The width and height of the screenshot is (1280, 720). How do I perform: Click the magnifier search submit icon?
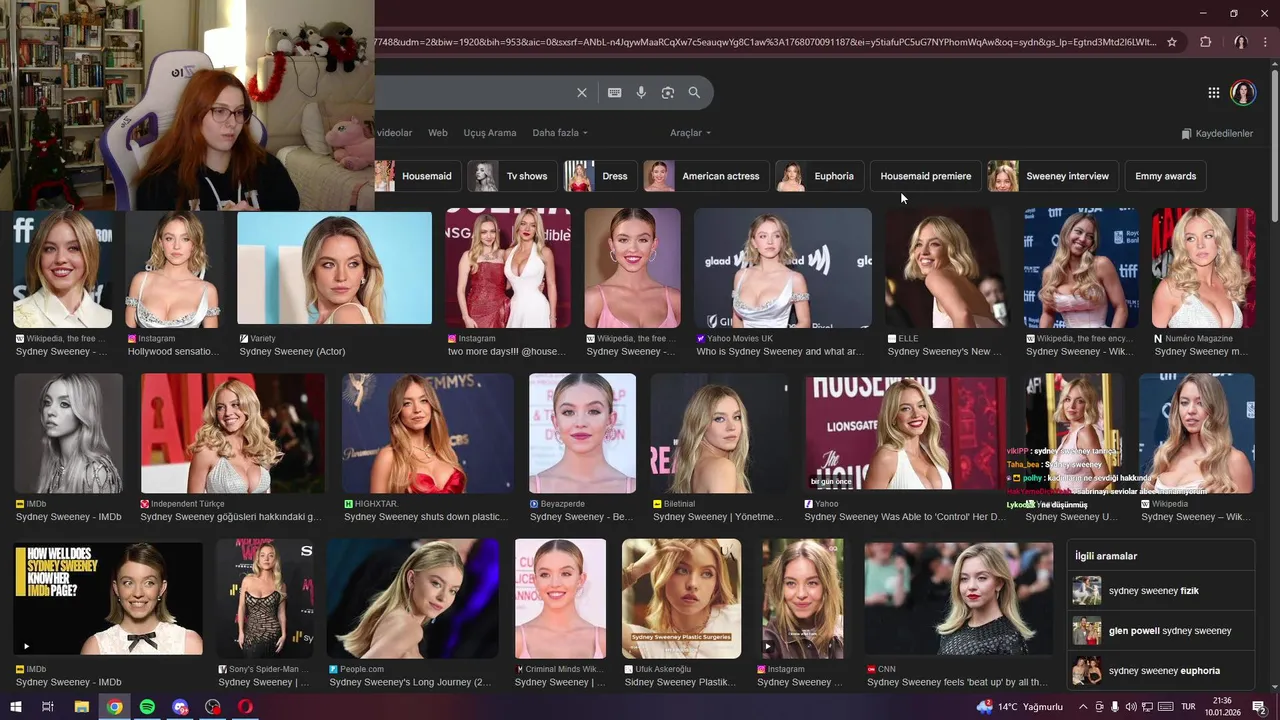[x=694, y=92]
